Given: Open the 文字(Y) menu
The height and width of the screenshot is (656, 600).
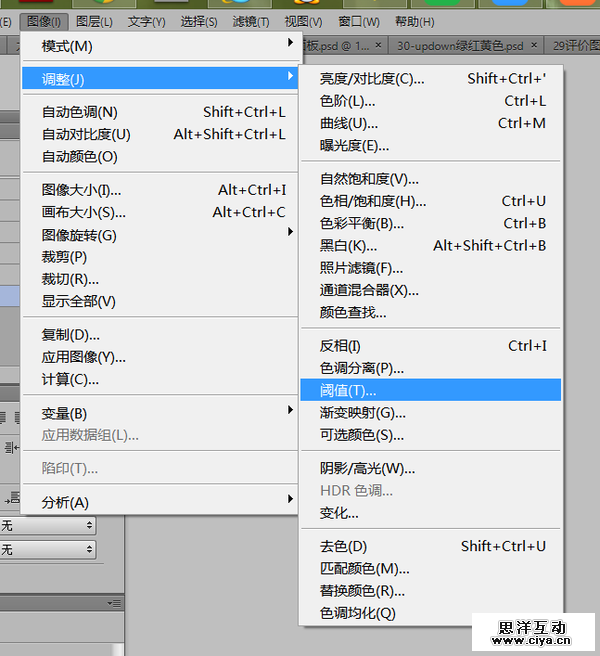Looking at the screenshot, I should (x=146, y=21).
